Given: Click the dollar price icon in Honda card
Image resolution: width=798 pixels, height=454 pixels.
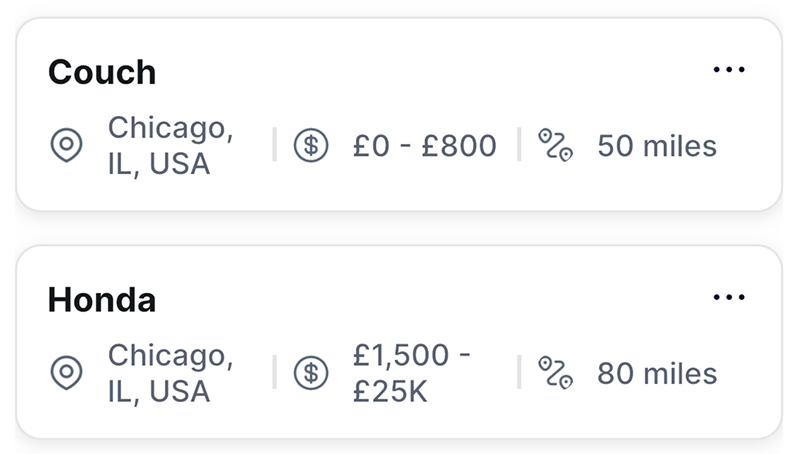Looking at the screenshot, I should pyautogui.click(x=311, y=373).
